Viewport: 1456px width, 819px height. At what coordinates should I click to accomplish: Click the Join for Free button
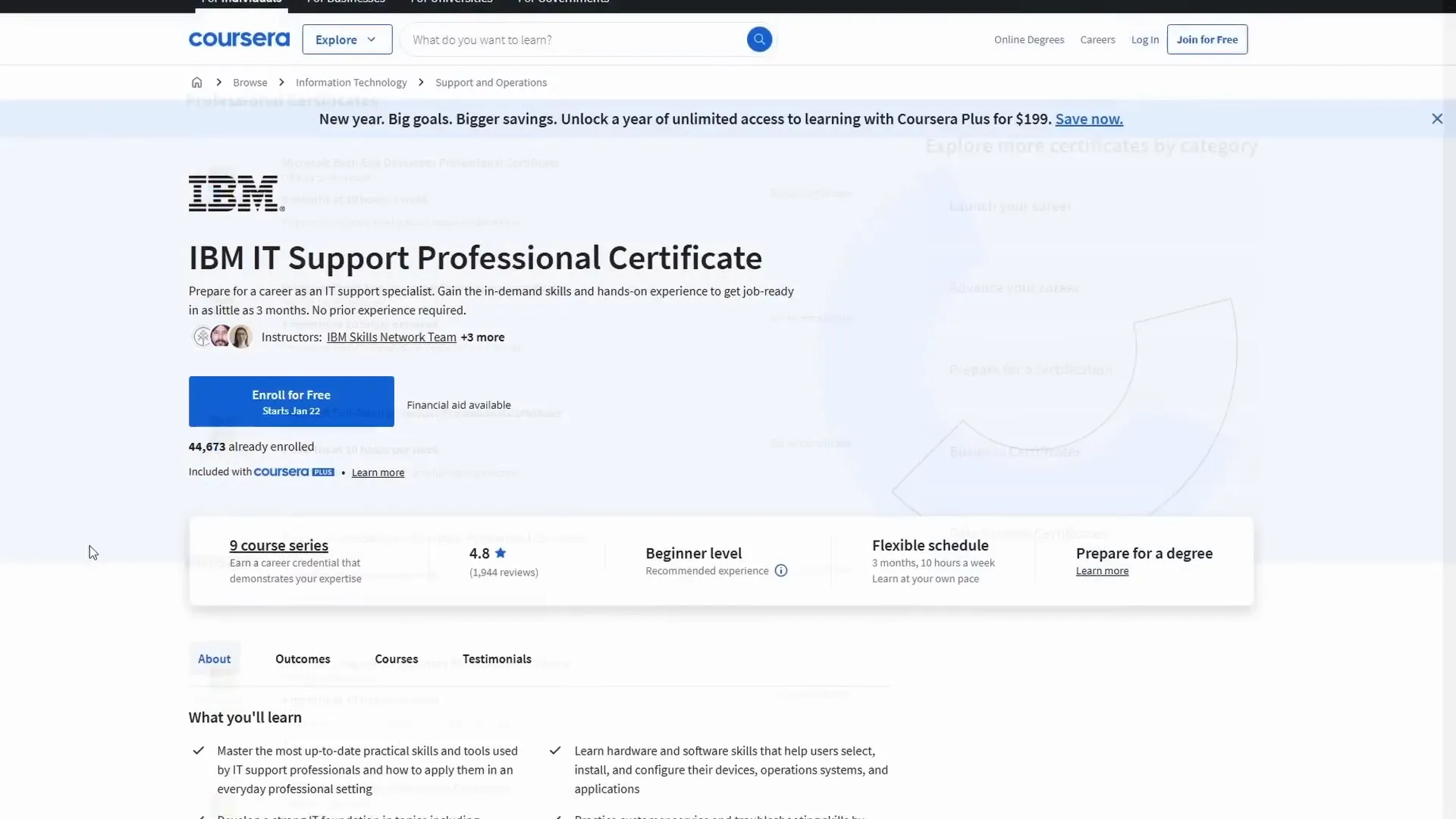point(1207,39)
